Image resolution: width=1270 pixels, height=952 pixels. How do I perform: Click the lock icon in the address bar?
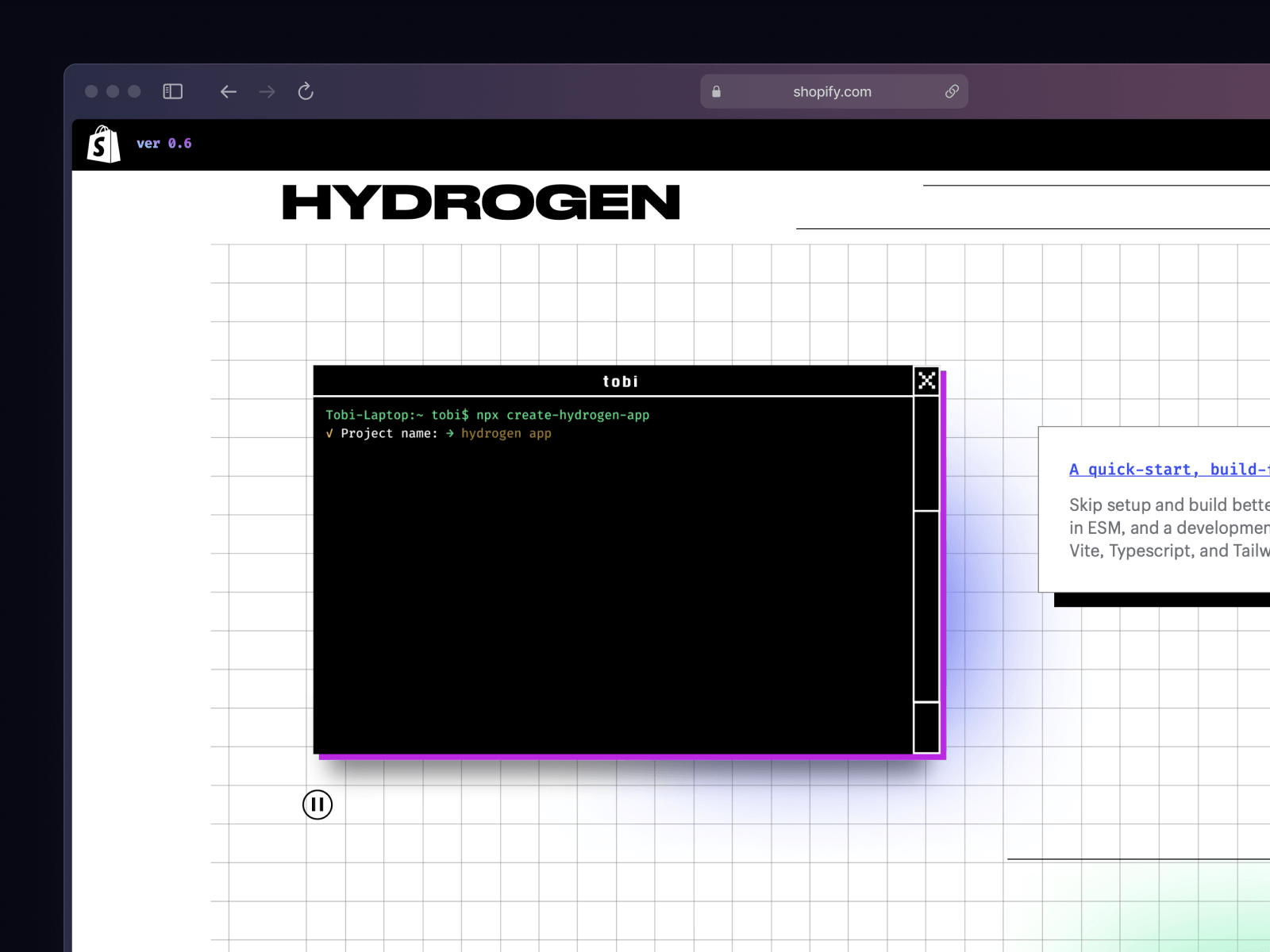pos(716,92)
